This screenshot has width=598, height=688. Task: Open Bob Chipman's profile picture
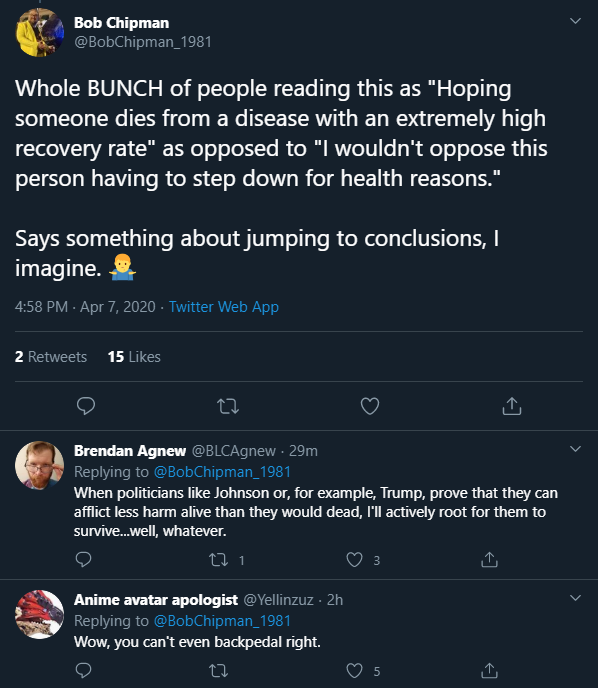(39, 32)
